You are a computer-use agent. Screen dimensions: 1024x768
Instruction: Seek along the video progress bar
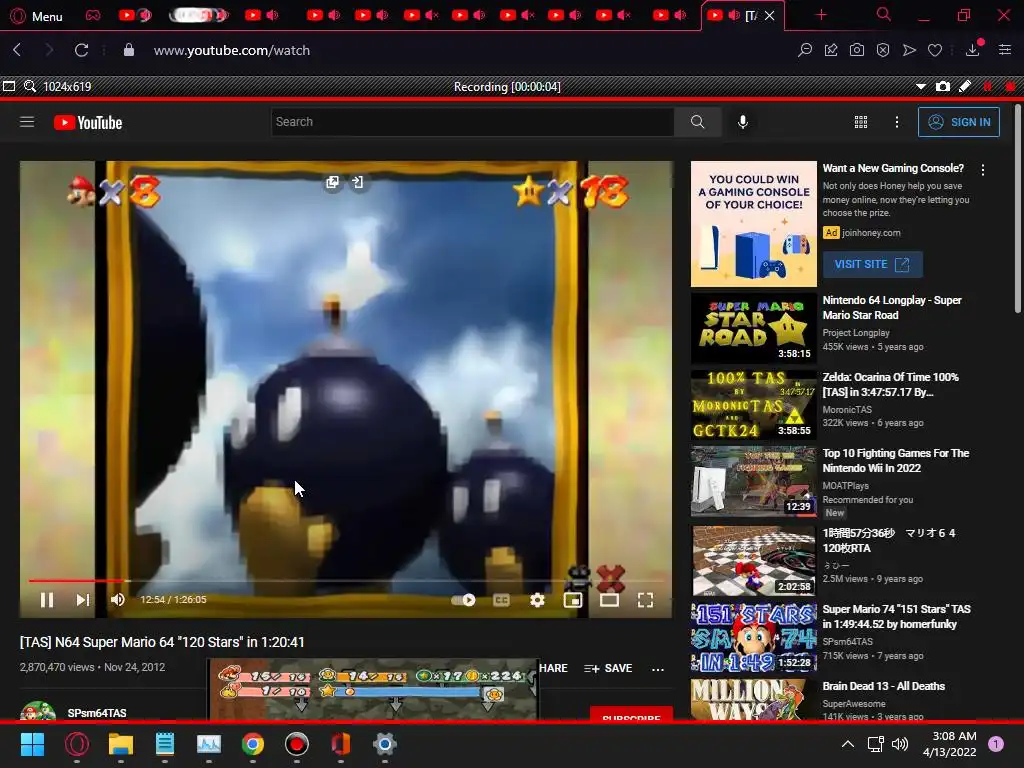tap(346, 580)
